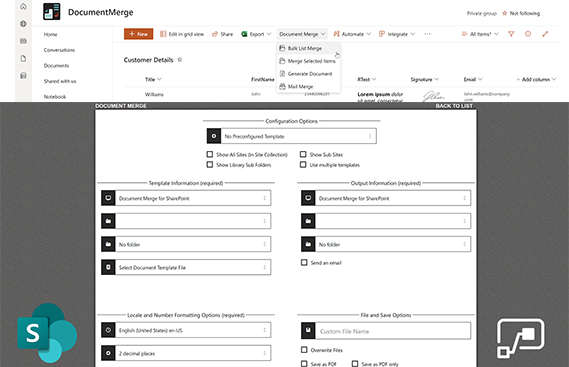Click the FirstName column header
569x367 pixels.
click(263, 79)
